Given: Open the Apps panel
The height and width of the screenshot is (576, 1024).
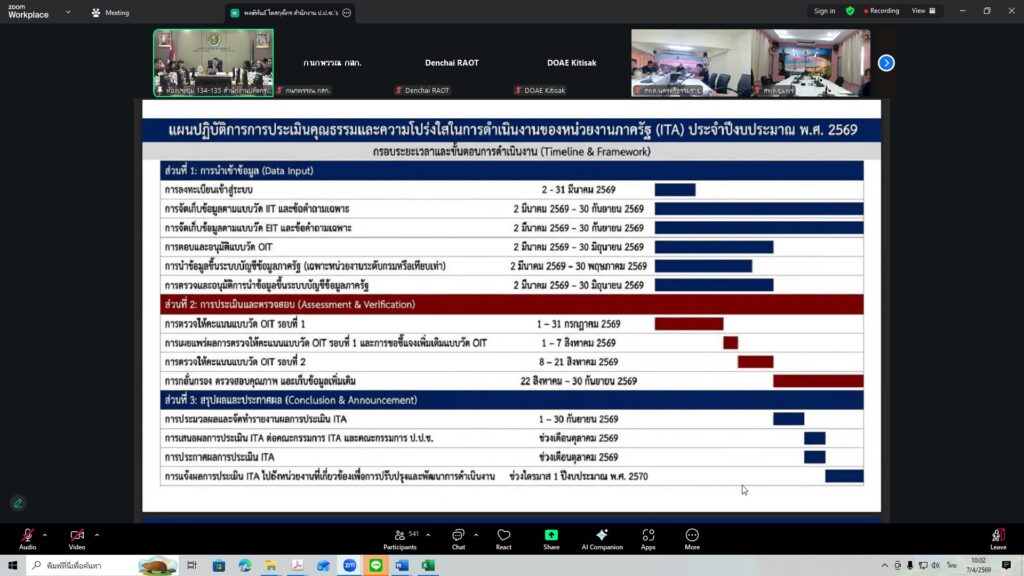Looking at the screenshot, I should coord(648,538).
